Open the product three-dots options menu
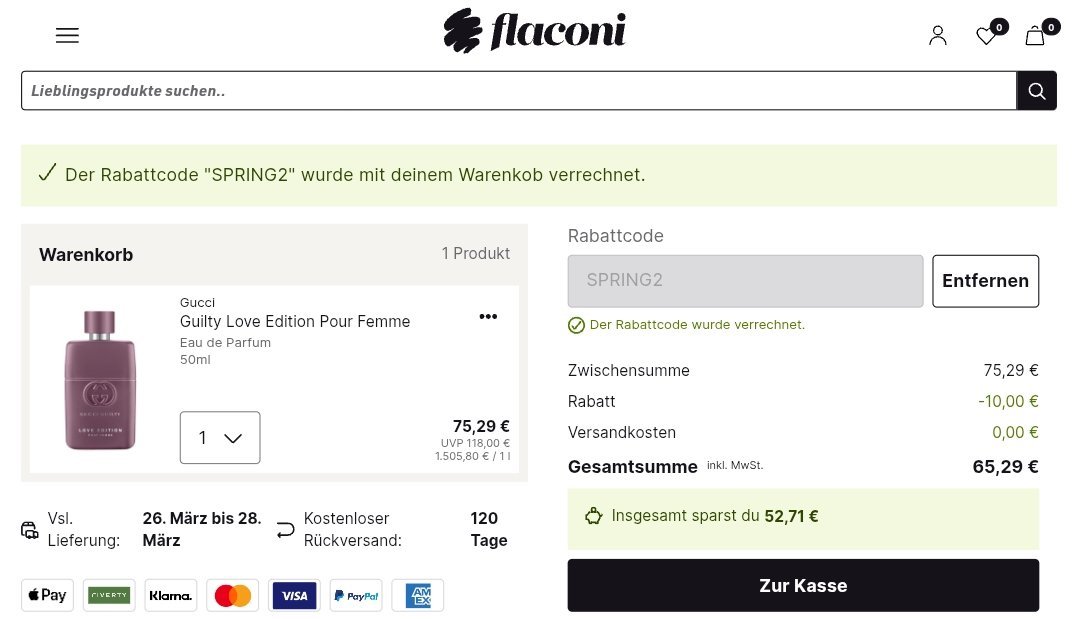Image resolution: width=1078 pixels, height=619 pixels. [x=488, y=317]
